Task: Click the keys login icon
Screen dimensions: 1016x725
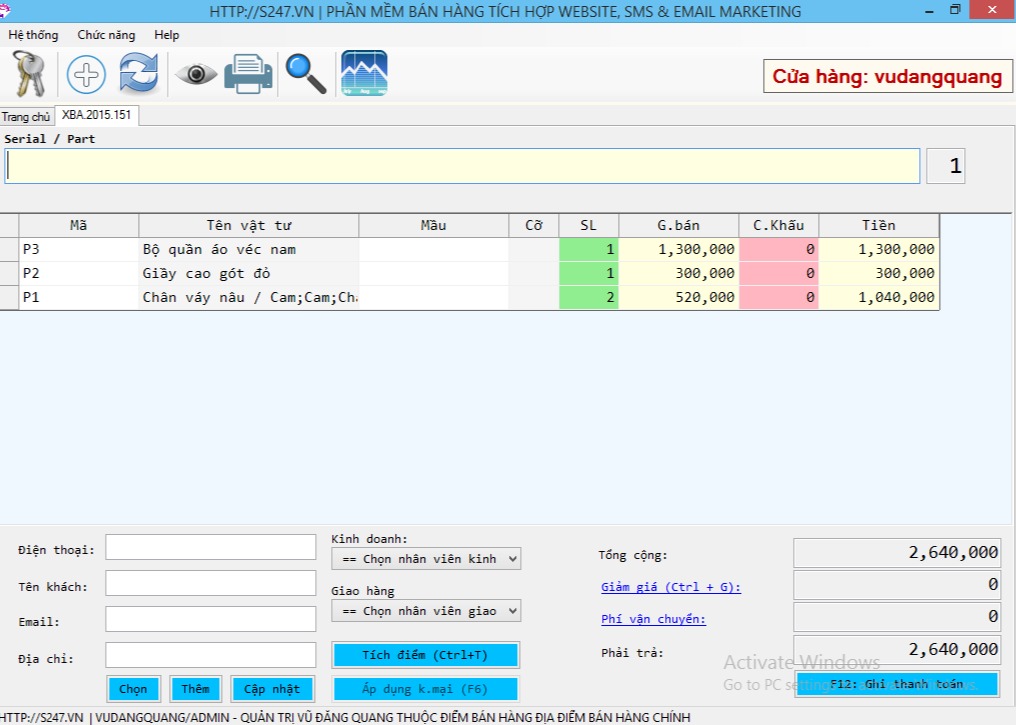Action: click(x=29, y=74)
